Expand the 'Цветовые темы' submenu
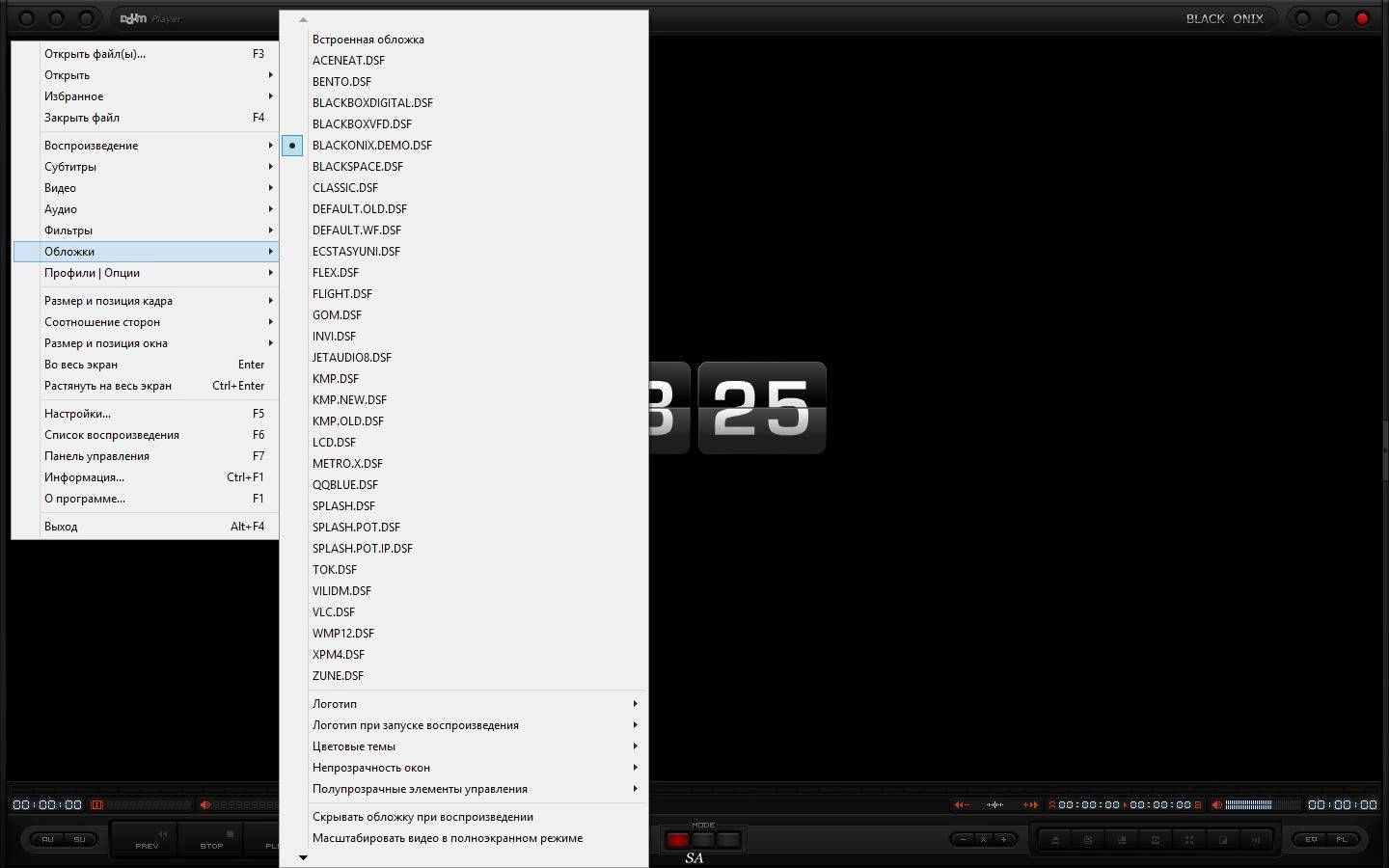Screen dimensions: 1389x868 click(464, 746)
